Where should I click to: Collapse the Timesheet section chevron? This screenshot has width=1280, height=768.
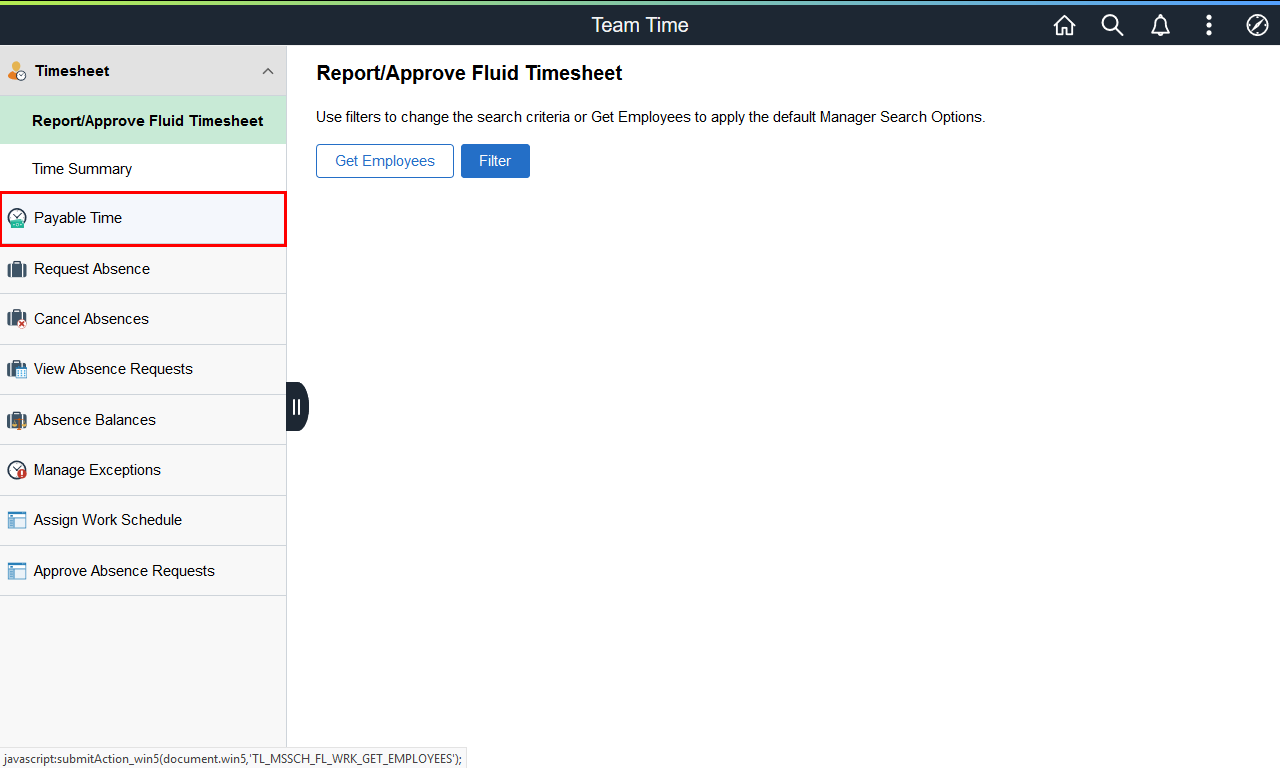(267, 71)
